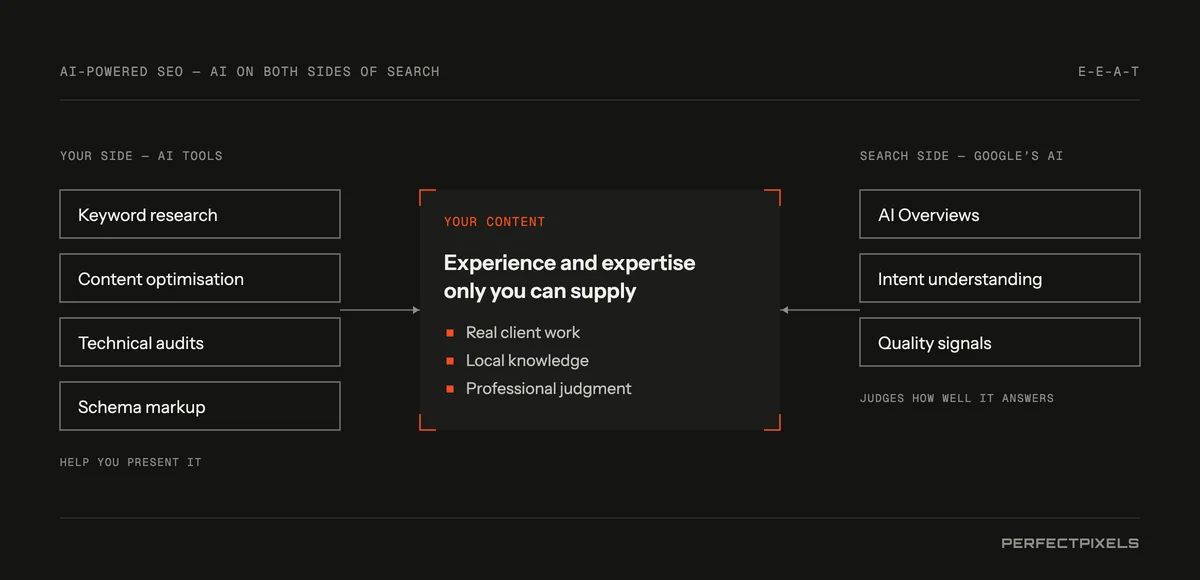Screen dimensions: 1200x580
Task: Click the "HELP YOU PRESENT IT" caption
Action: coord(131,462)
